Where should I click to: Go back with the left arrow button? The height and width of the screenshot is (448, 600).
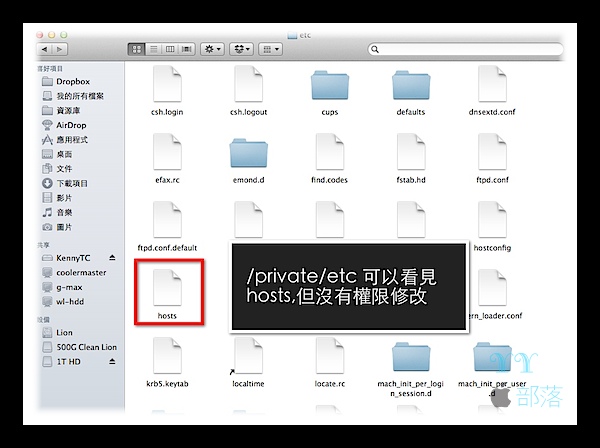click(45, 49)
